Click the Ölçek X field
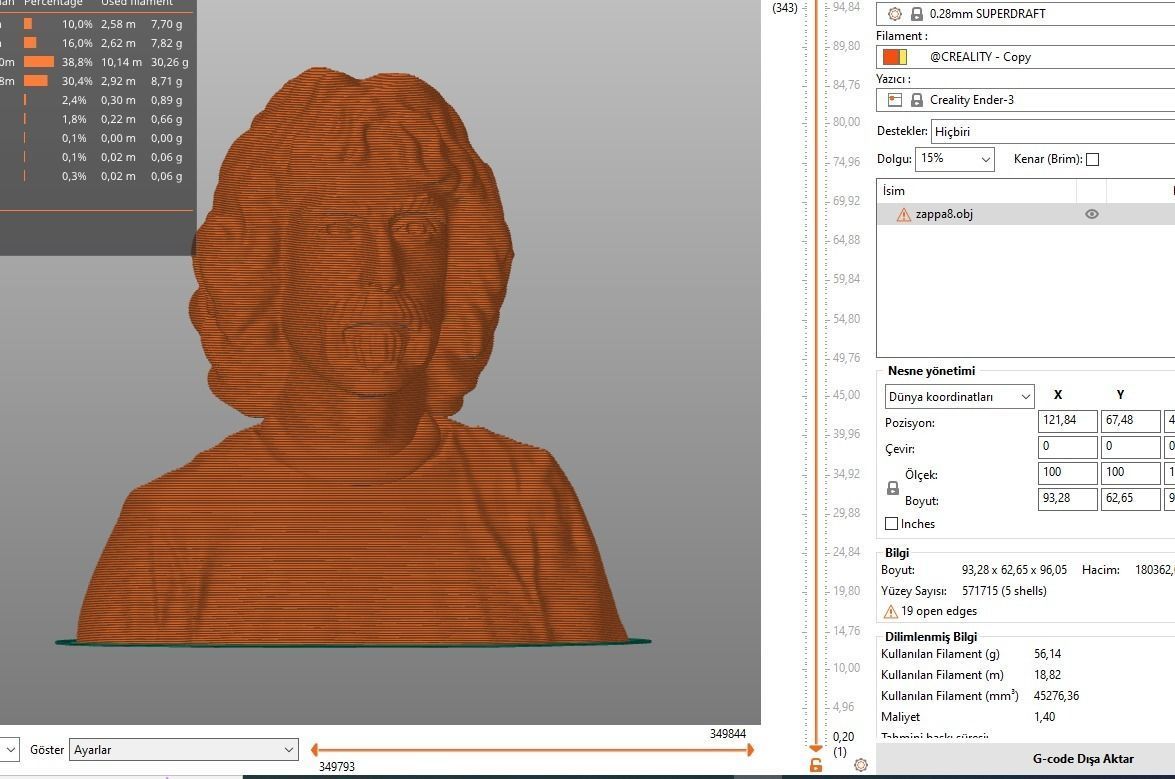Screen dimensions: 1175x779 [1067, 473]
